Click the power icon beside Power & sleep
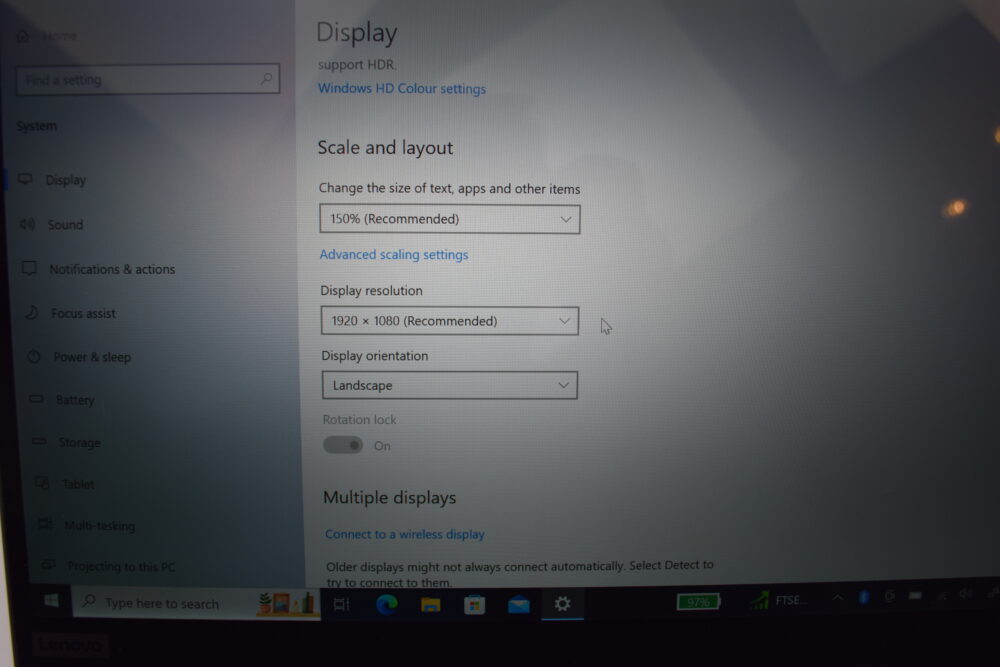The image size is (1000, 667). pyautogui.click(x=34, y=356)
